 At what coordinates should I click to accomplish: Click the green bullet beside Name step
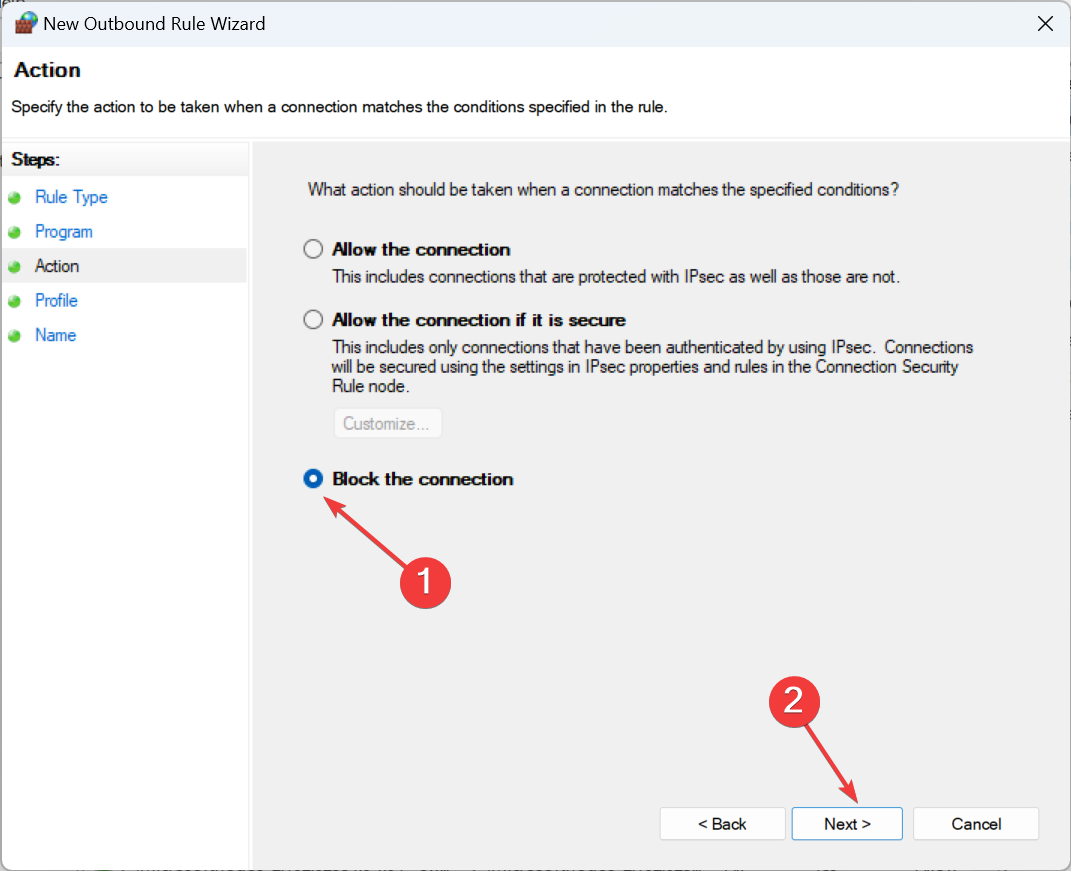click(x=14, y=336)
